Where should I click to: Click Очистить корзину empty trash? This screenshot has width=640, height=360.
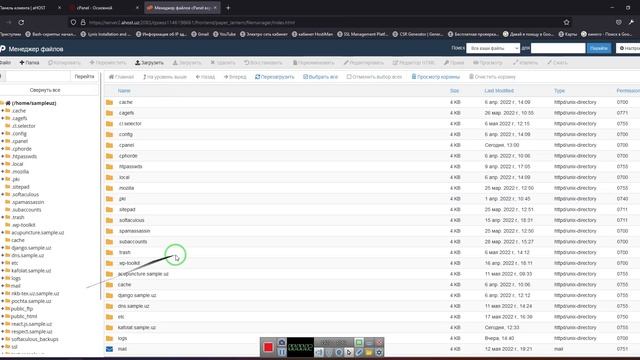point(492,77)
